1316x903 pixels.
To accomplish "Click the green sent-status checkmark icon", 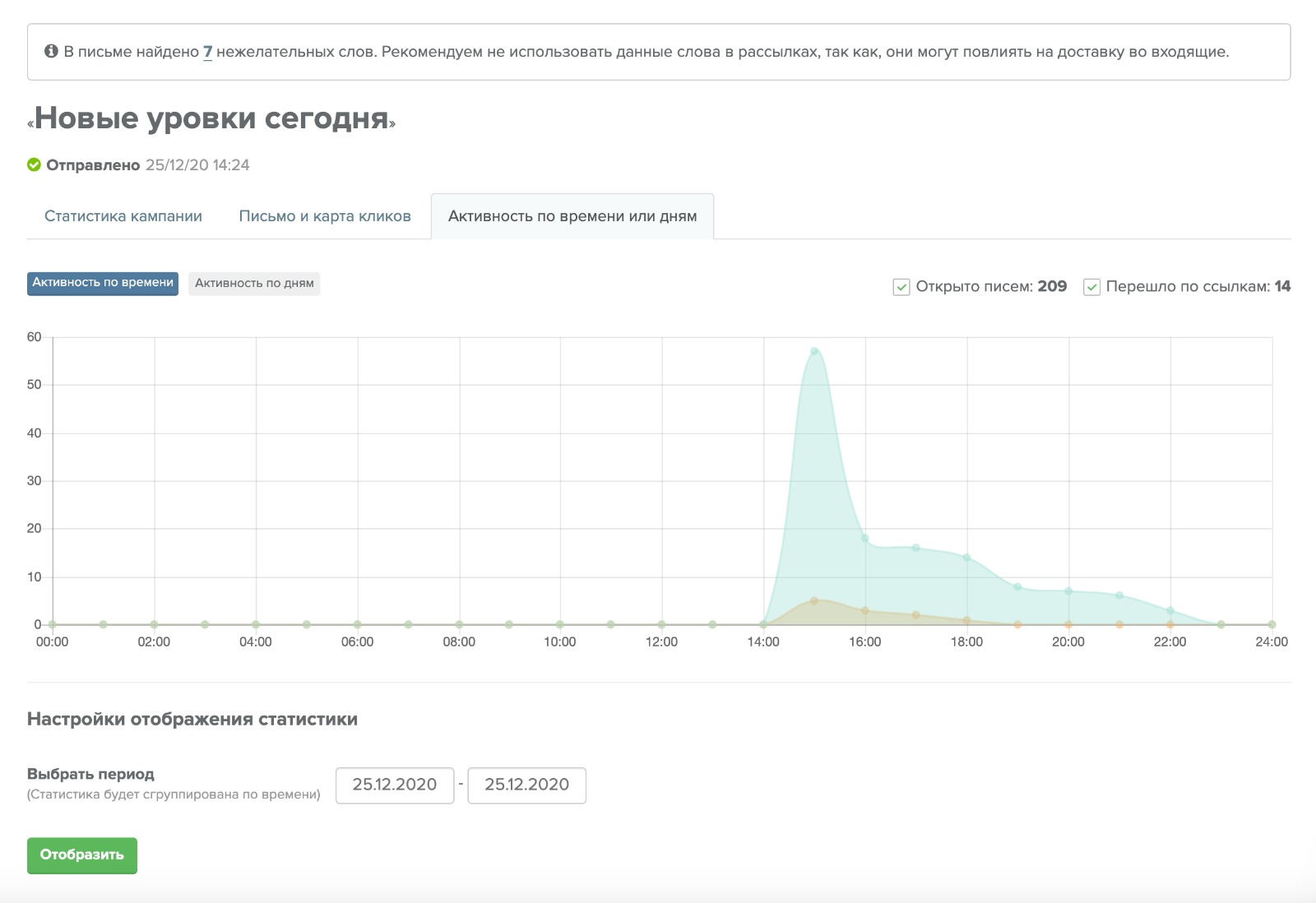I will [x=34, y=164].
